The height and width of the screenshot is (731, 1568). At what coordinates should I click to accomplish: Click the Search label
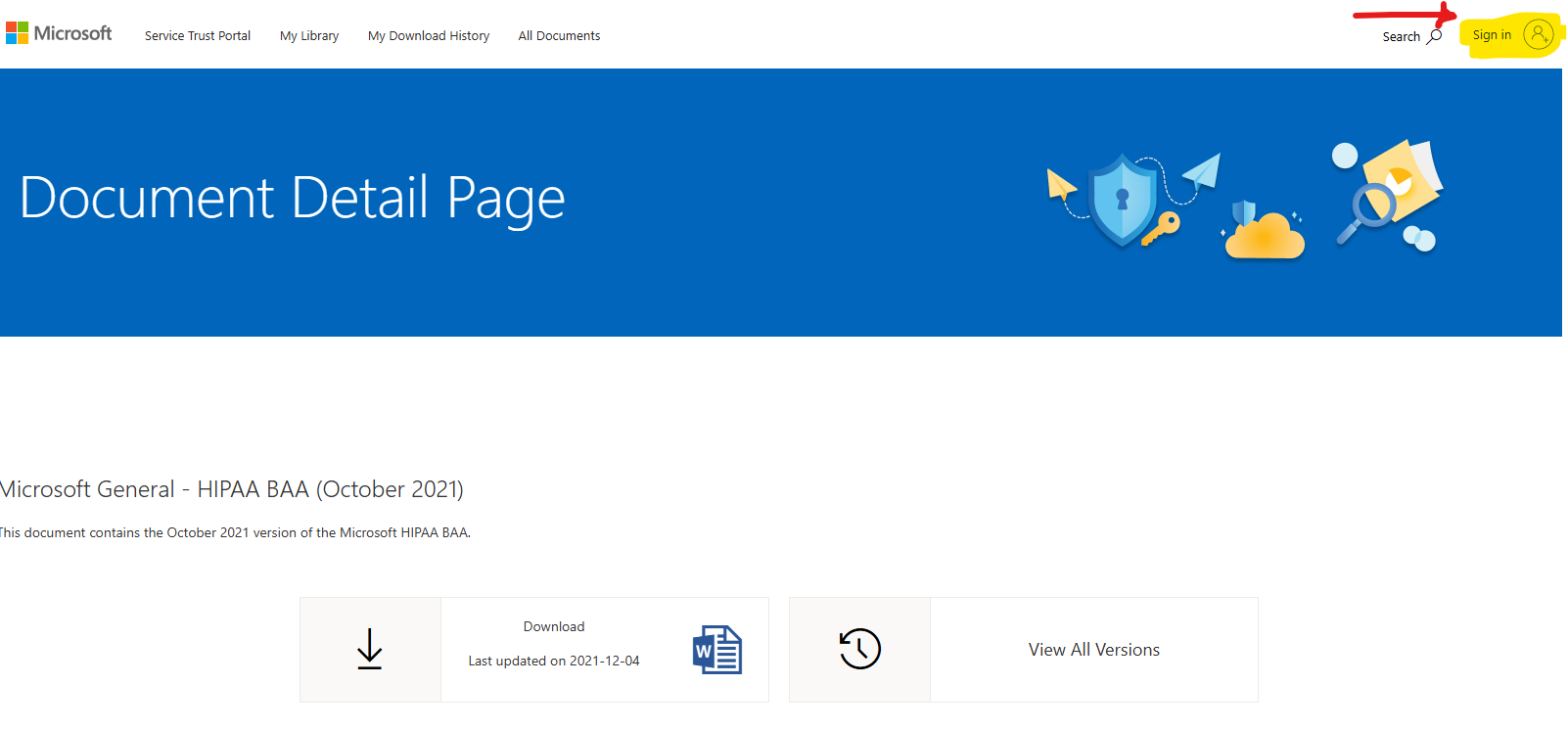(1401, 37)
